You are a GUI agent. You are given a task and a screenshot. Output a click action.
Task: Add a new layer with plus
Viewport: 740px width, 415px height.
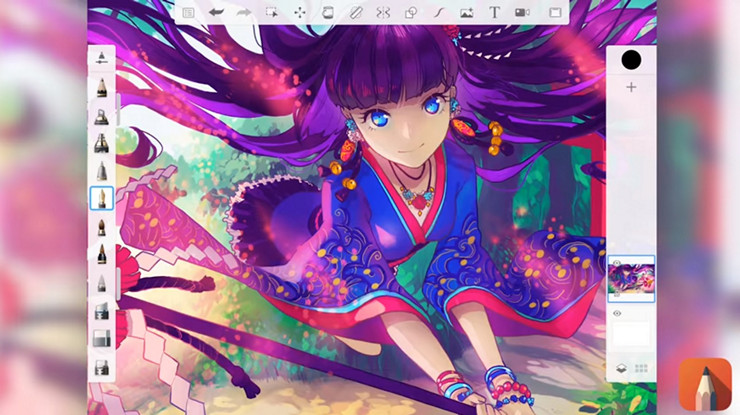(631, 87)
